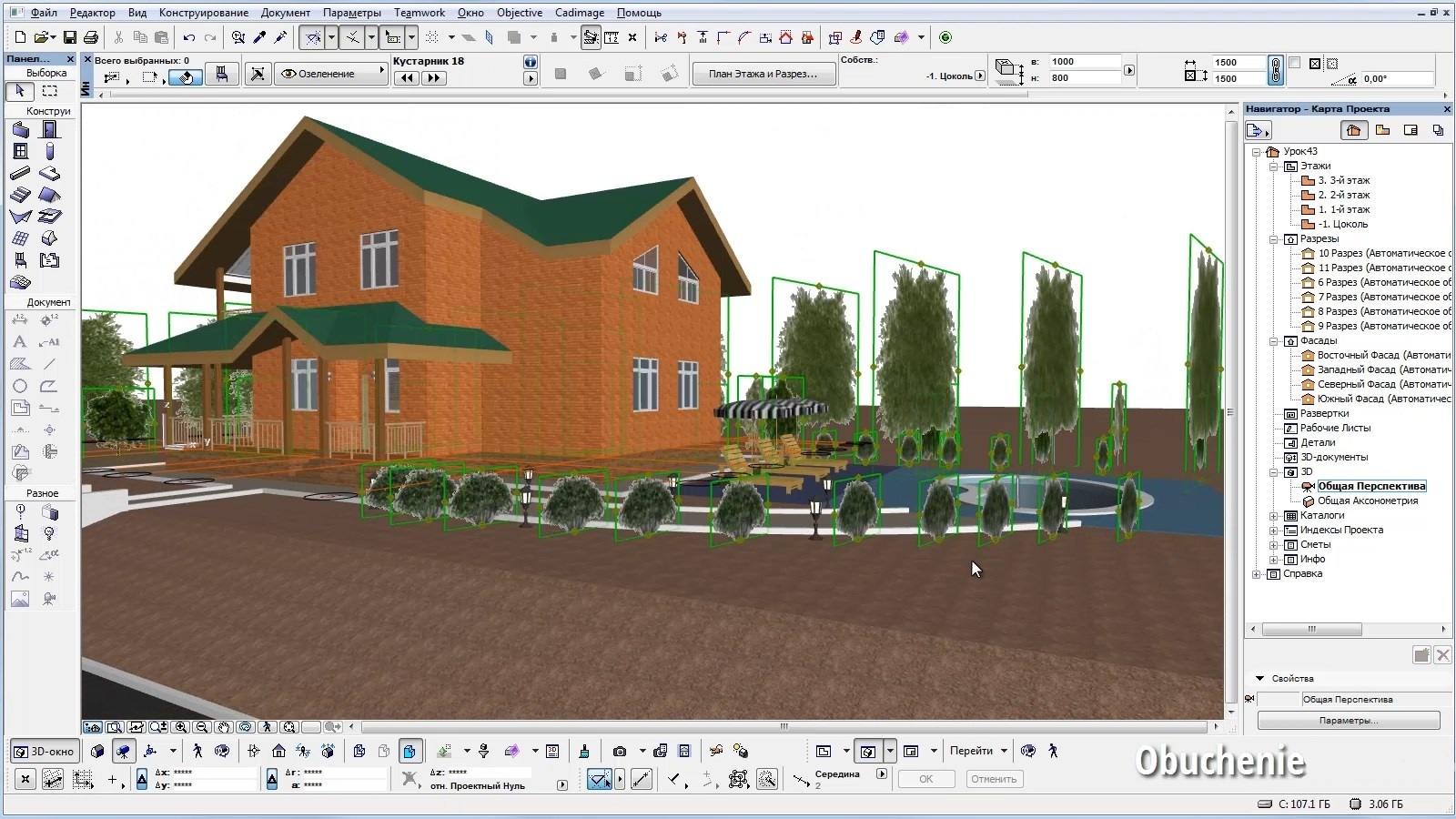Open the Teamwork menu
Image resolution: width=1456 pixels, height=819 pixels.
[x=420, y=13]
